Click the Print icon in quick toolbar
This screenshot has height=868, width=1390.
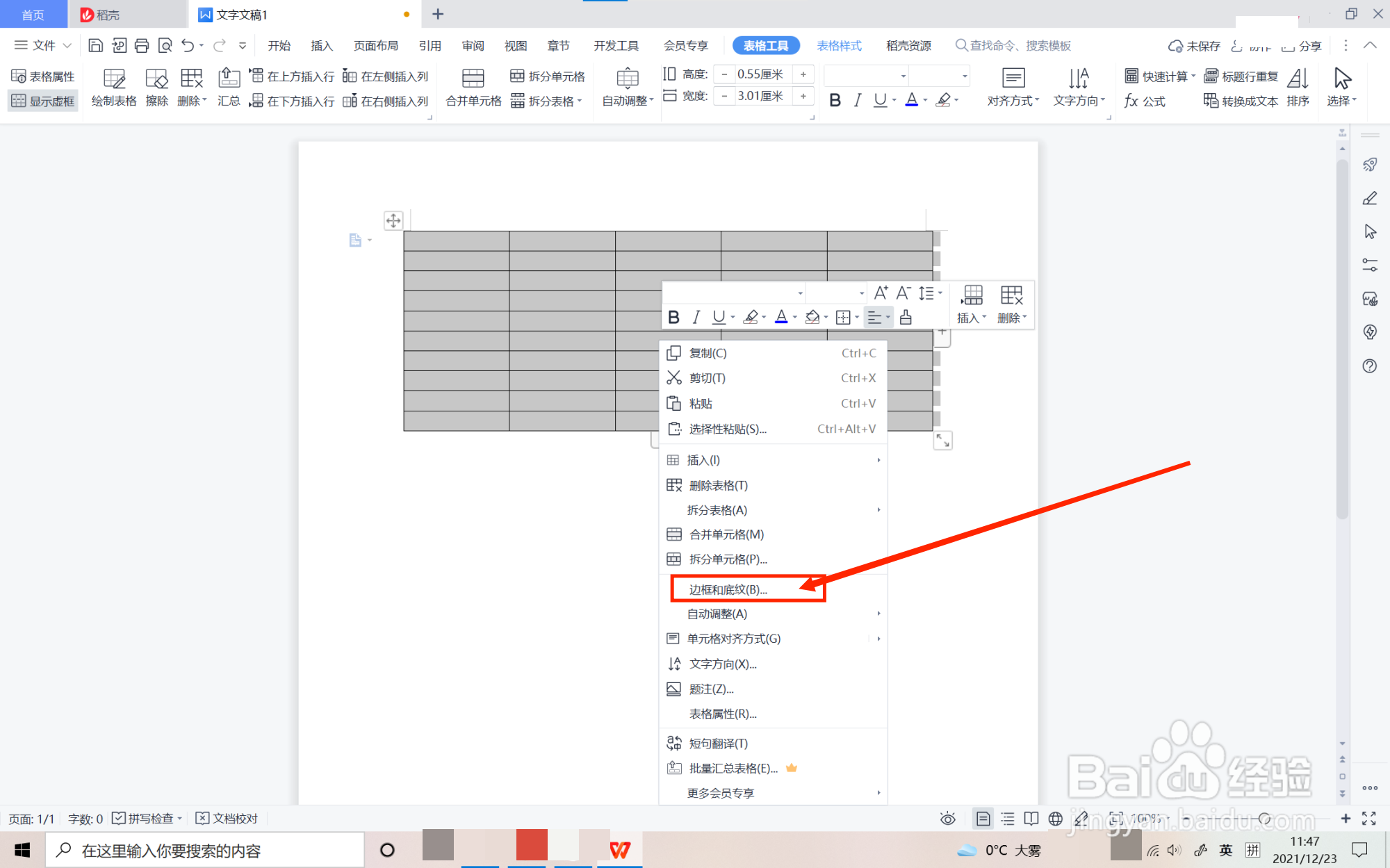coord(142,46)
